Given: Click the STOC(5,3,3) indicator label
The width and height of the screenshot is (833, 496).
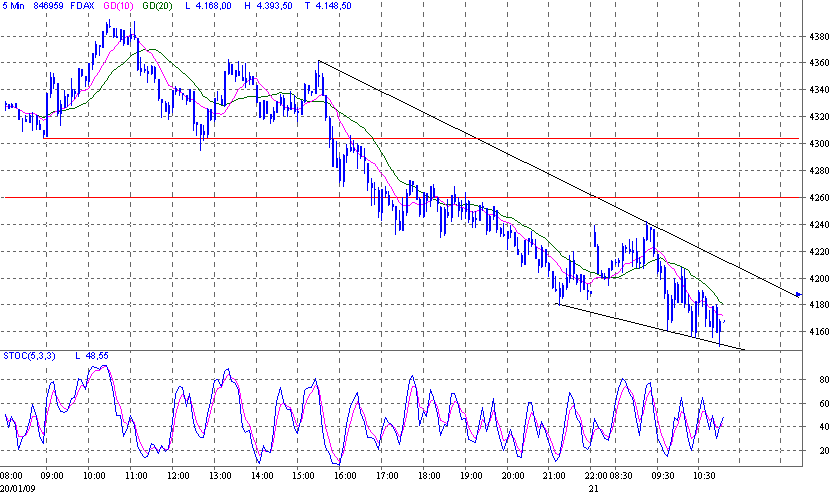Looking at the screenshot, I should tap(29, 356).
